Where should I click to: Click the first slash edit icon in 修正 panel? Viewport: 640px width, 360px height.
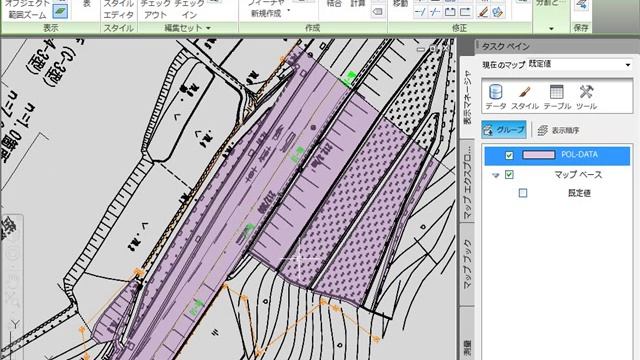tap(420, 12)
